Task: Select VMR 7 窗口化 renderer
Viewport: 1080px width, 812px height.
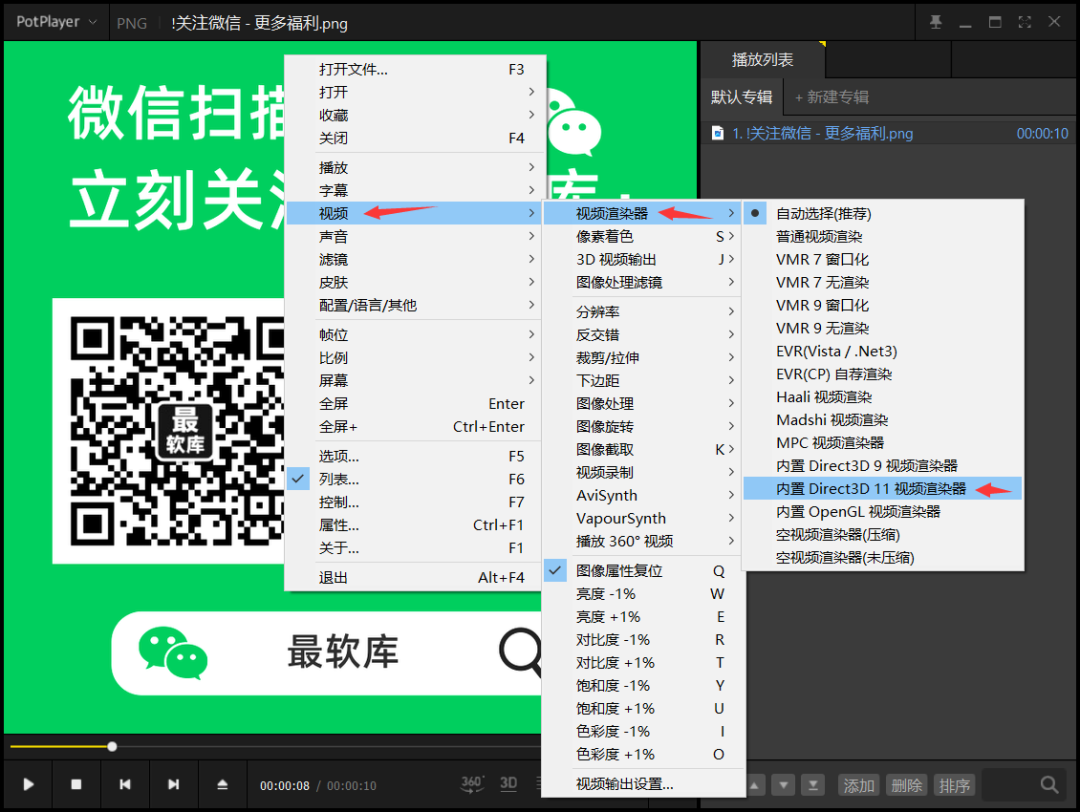Action: [883, 260]
